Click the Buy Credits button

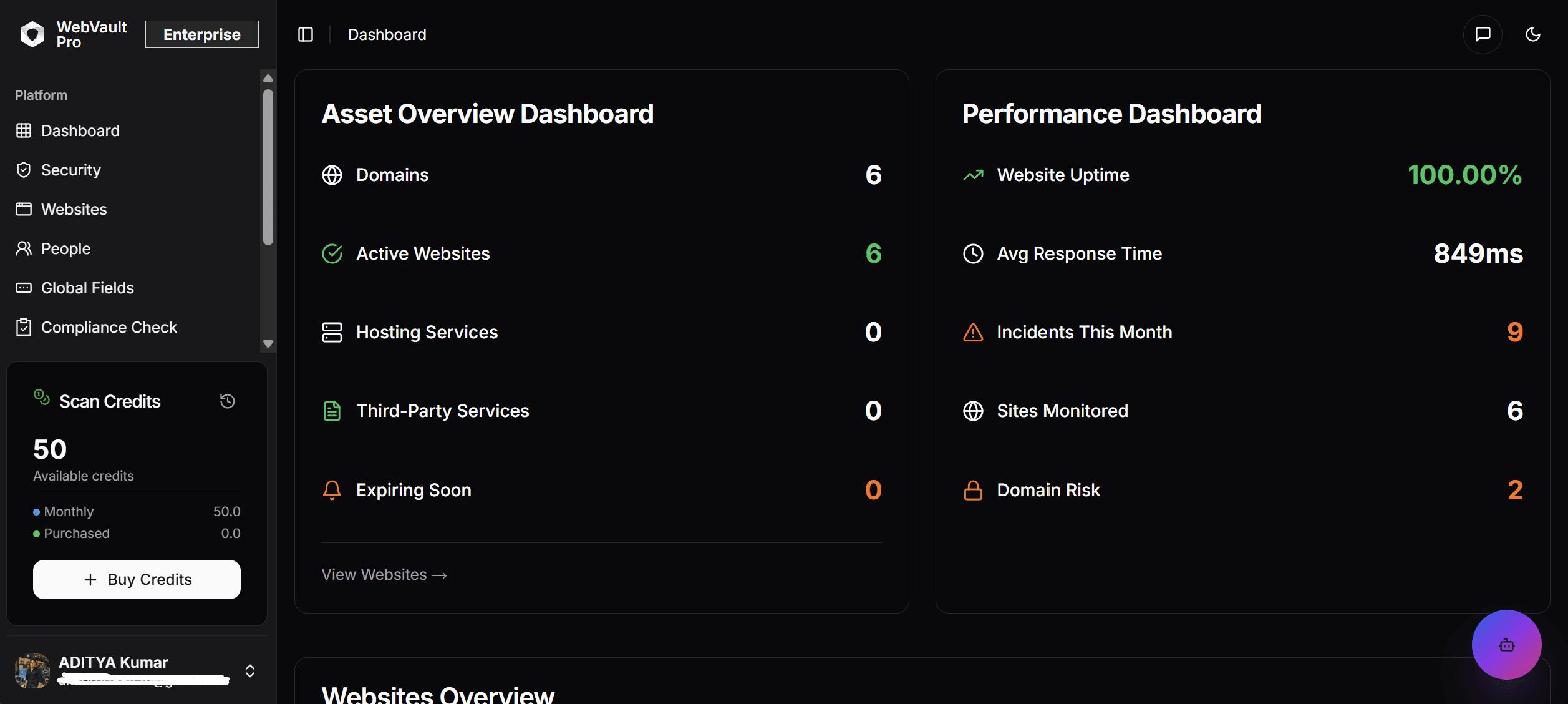pyautogui.click(x=137, y=579)
